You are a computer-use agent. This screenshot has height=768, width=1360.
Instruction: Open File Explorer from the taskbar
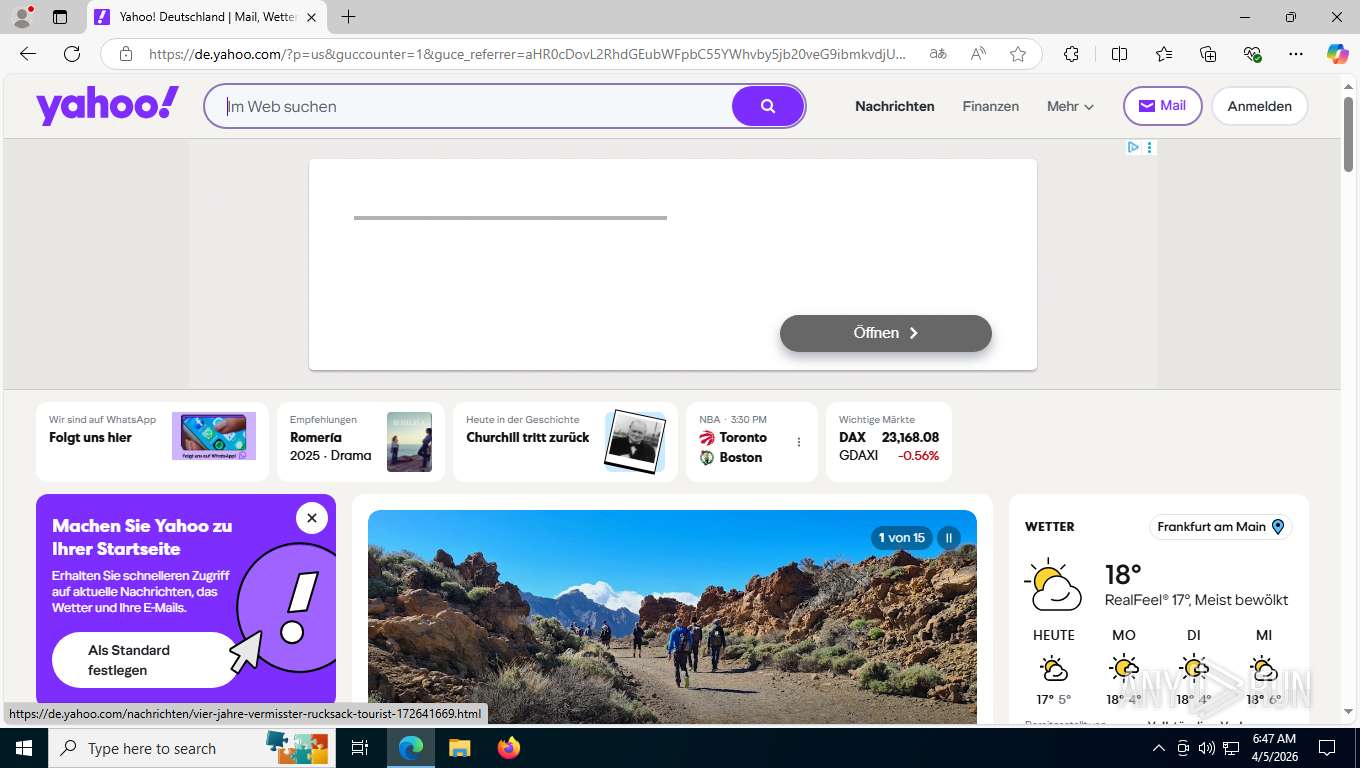click(459, 748)
